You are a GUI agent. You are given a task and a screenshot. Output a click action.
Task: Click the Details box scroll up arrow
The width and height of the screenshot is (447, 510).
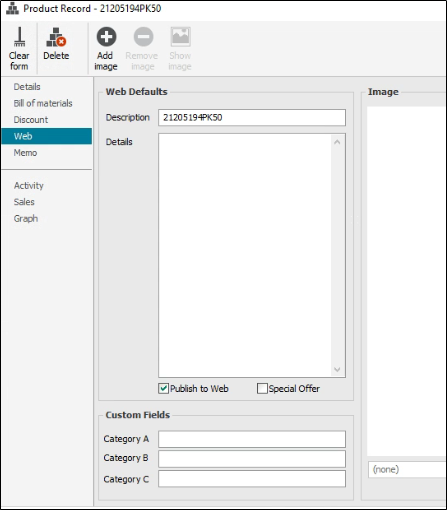point(337,142)
